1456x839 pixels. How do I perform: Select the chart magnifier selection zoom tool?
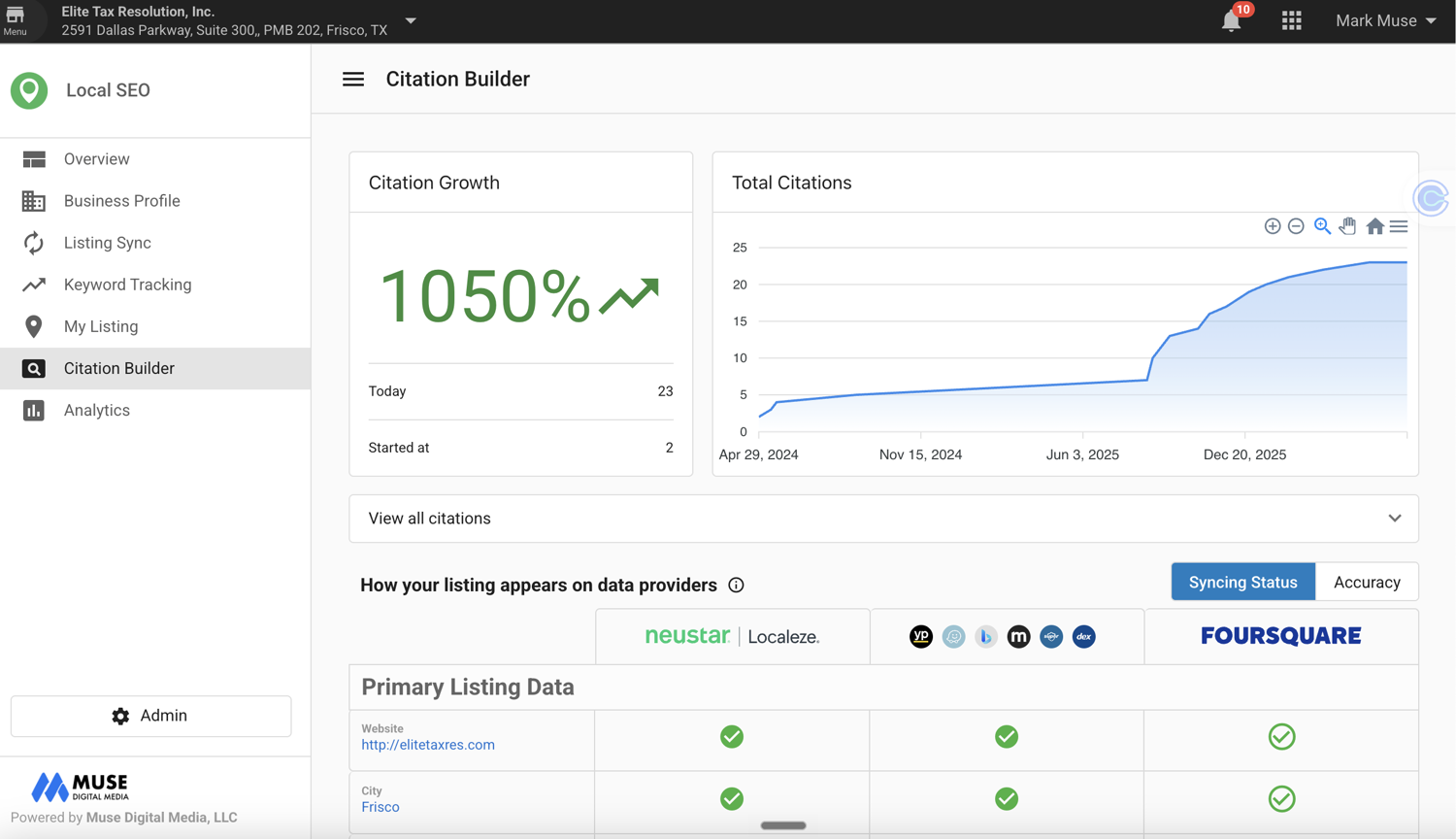click(x=1322, y=226)
